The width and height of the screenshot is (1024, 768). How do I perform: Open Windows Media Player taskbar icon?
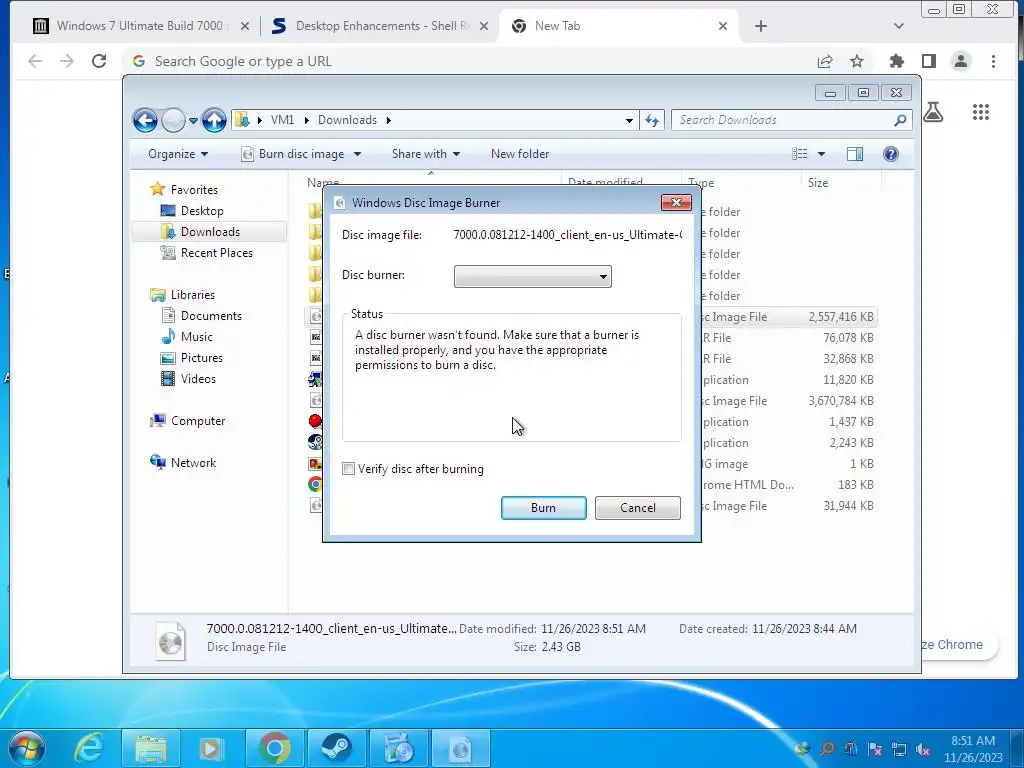(x=212, y=748)
